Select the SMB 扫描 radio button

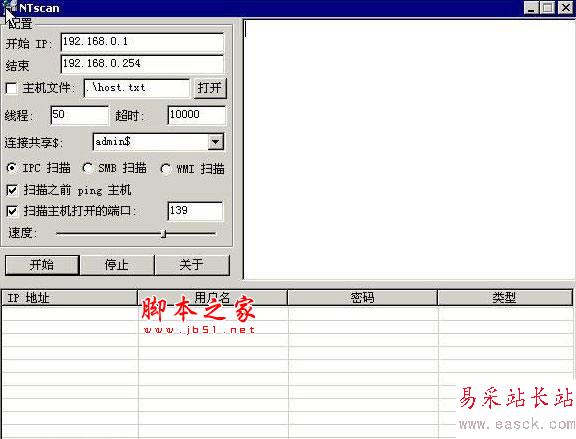click(x=87, y=168)
